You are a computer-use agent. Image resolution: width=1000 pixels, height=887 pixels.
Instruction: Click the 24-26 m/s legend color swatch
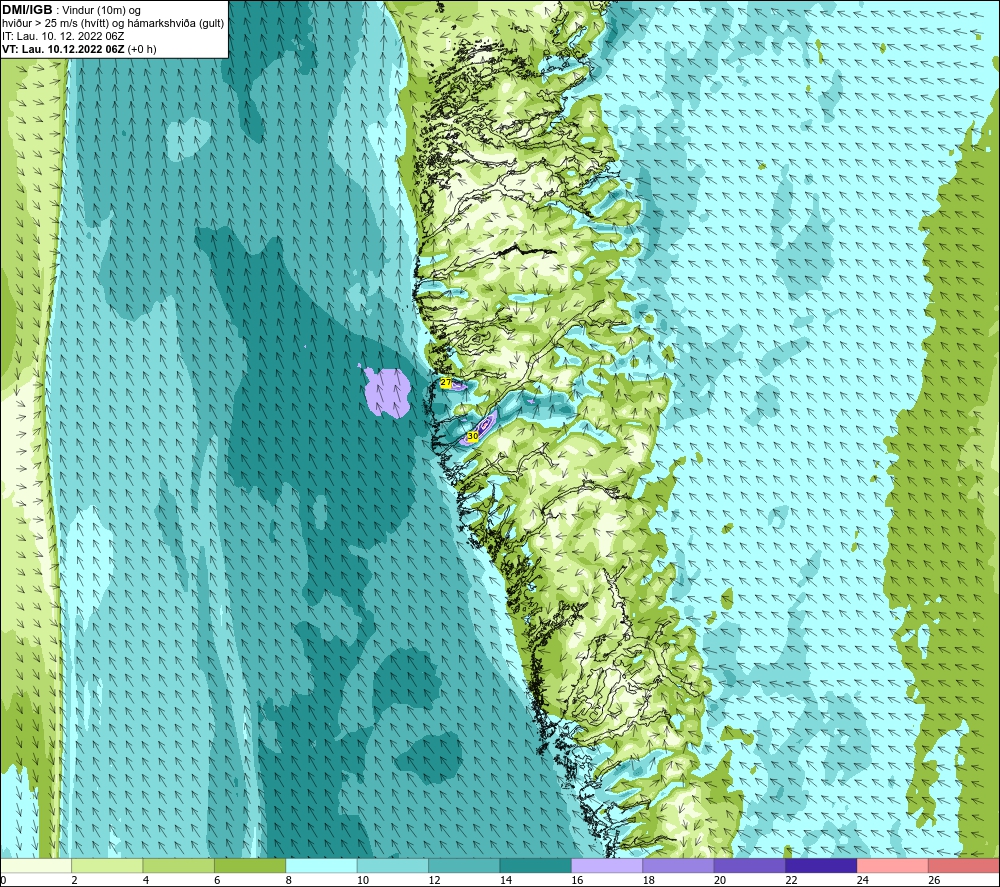[893, 865]
